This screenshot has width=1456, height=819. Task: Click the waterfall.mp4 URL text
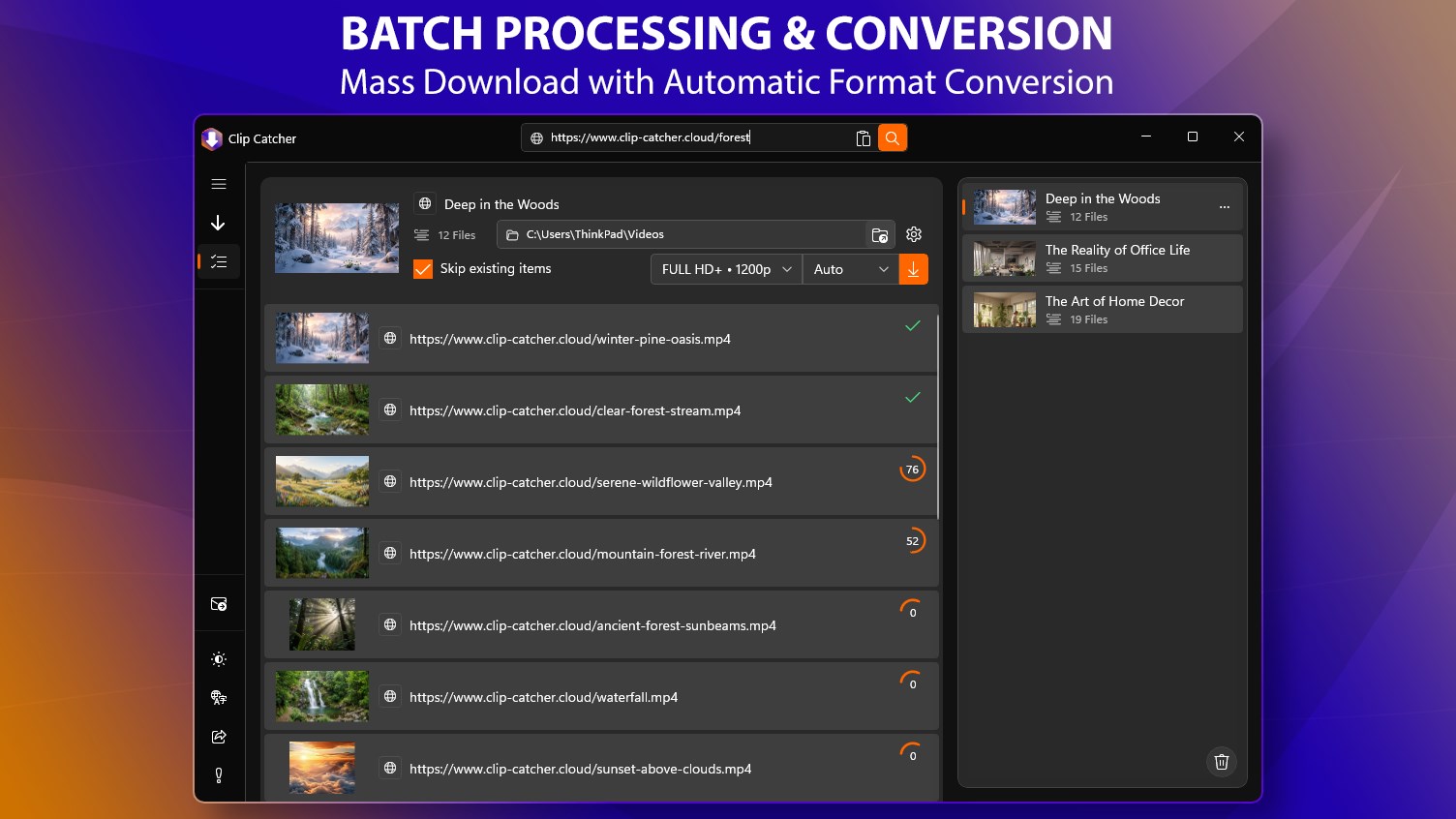point(543,697)
